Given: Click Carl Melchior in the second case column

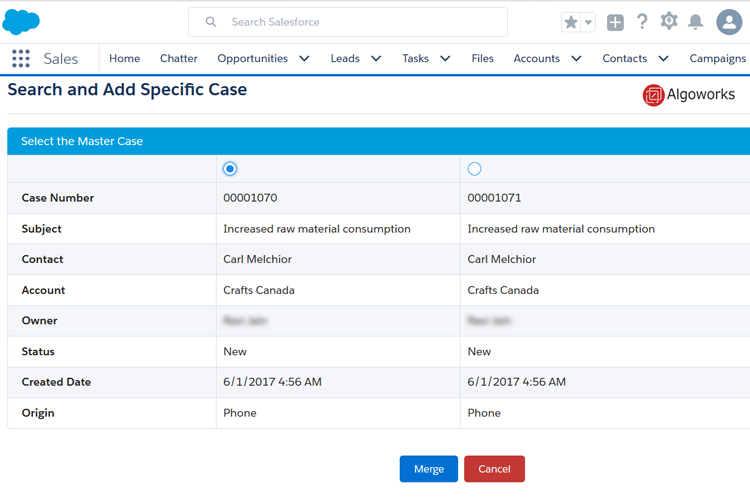Looking at the screenshot, I should click(502, 259).
